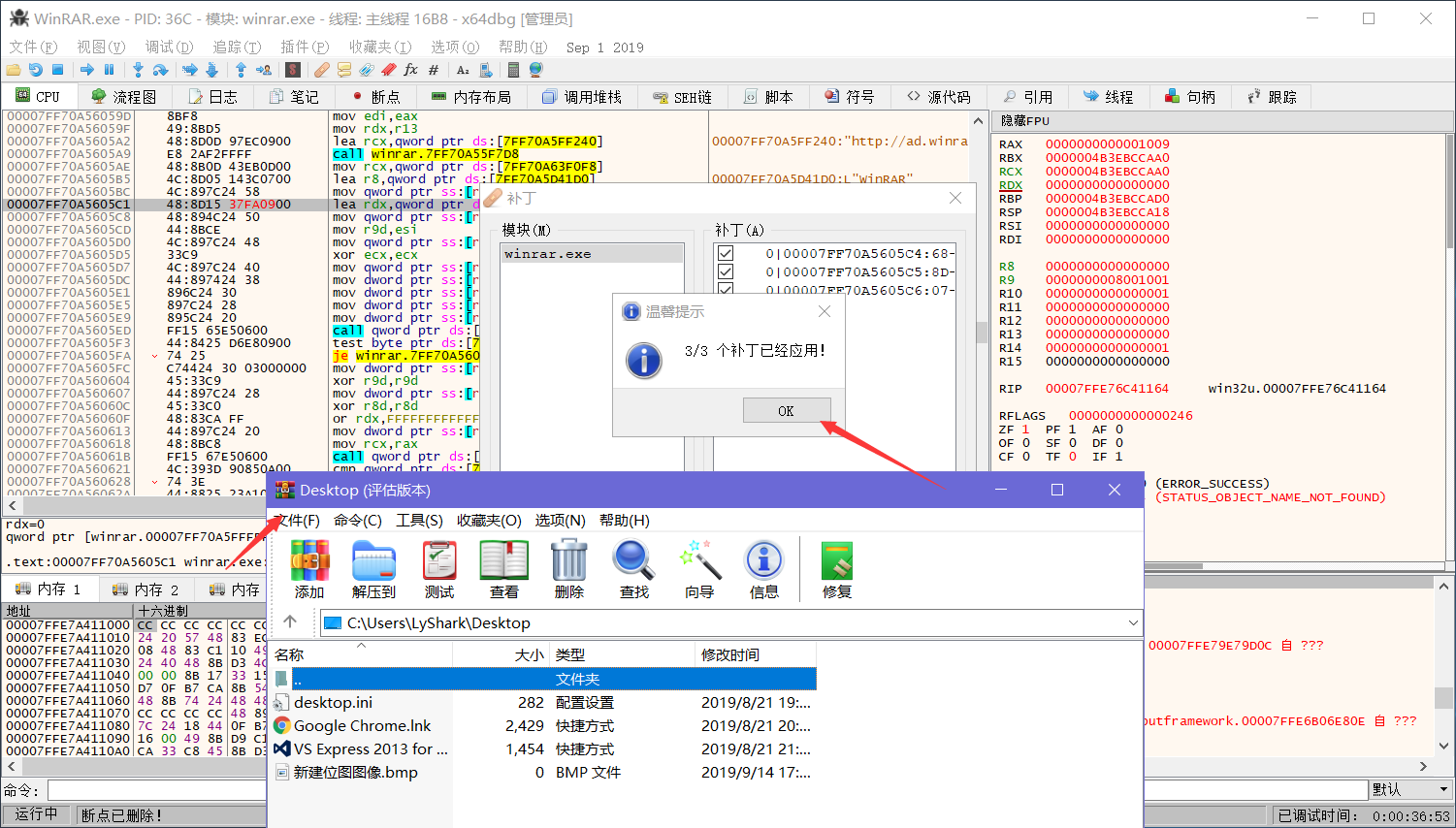Find strings Az icon in toolbar
The height and width of the screenshot is (828, 1456).
pyautogui.click(x=463, y=70)
